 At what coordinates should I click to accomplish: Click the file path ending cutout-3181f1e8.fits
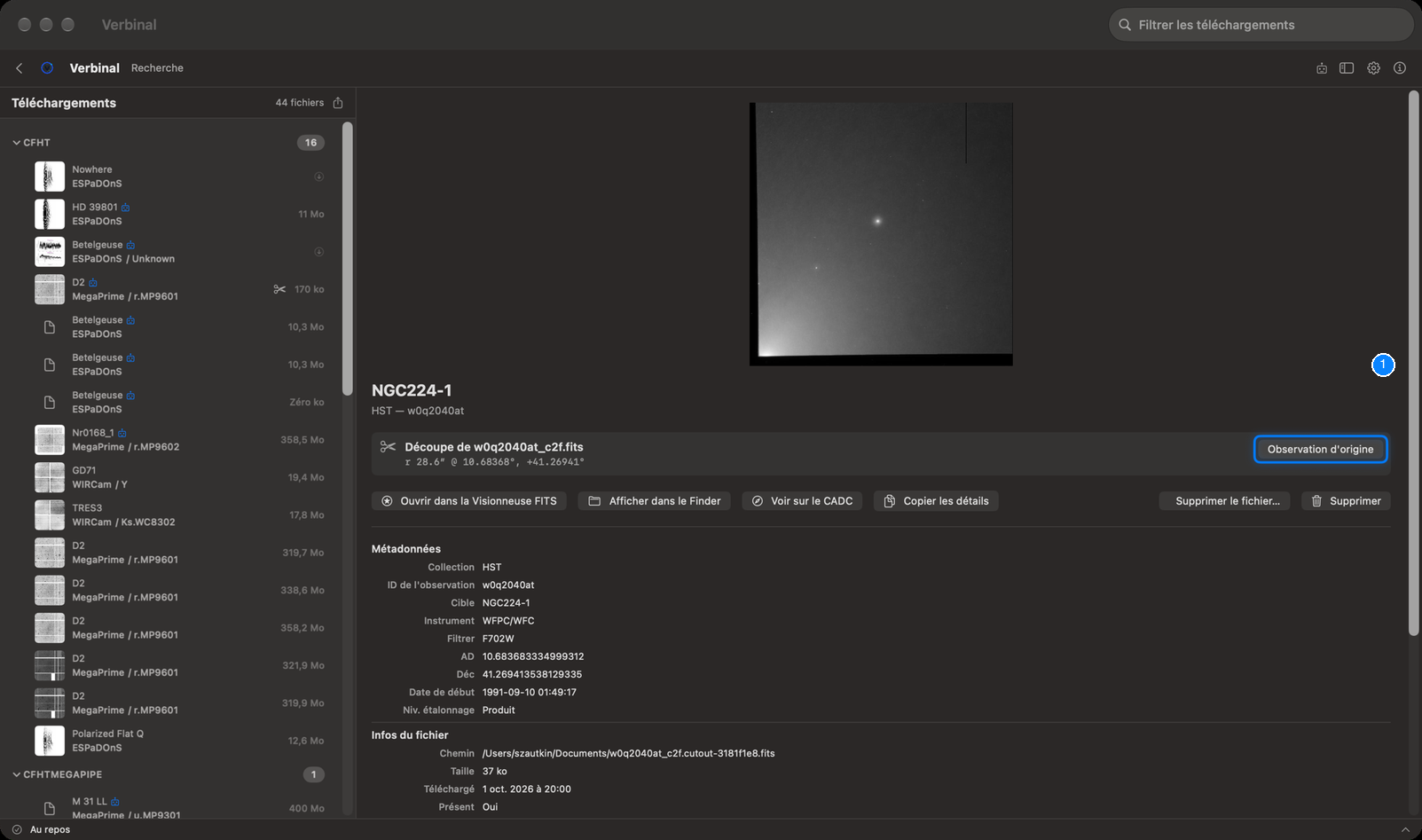tap(628, 753)
